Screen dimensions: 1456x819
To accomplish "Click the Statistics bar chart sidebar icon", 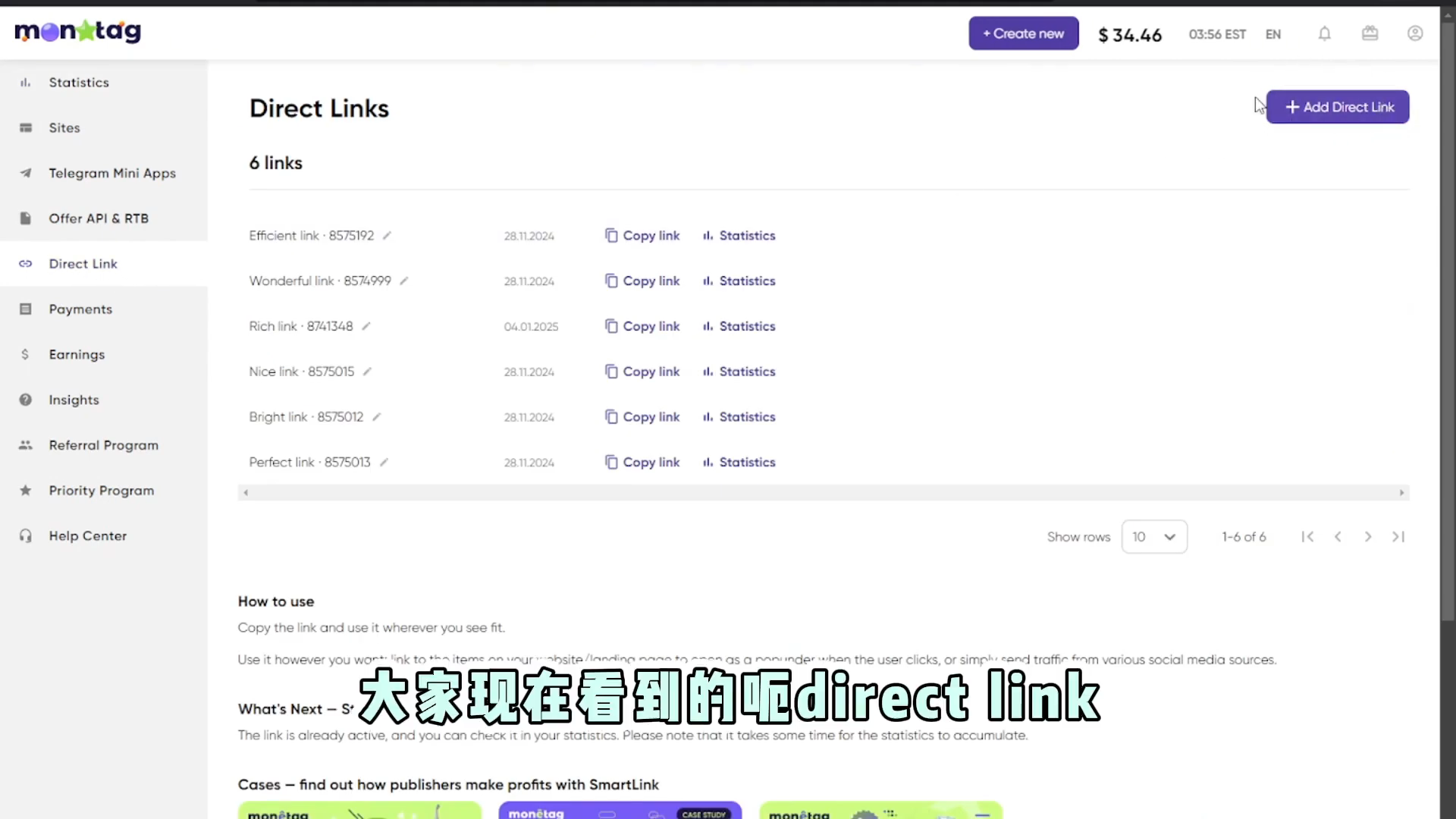I will tap(25, 83).
